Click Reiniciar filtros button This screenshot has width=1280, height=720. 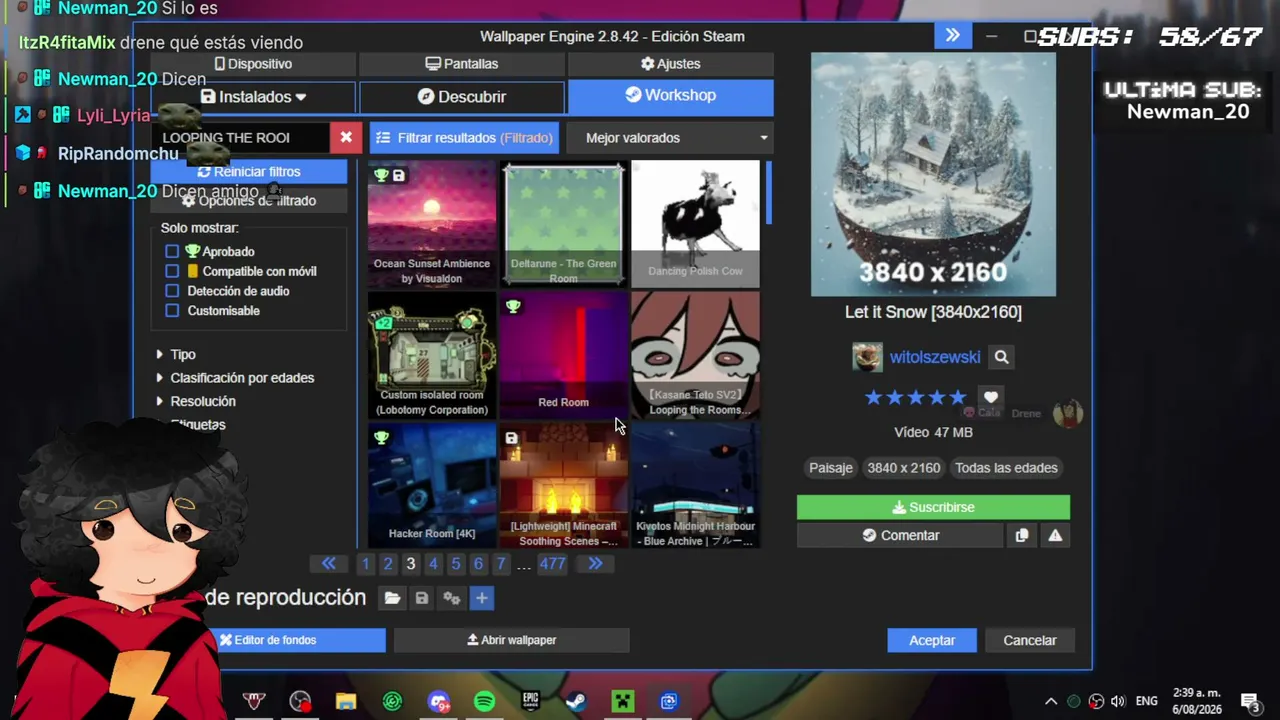coord(249,172)
